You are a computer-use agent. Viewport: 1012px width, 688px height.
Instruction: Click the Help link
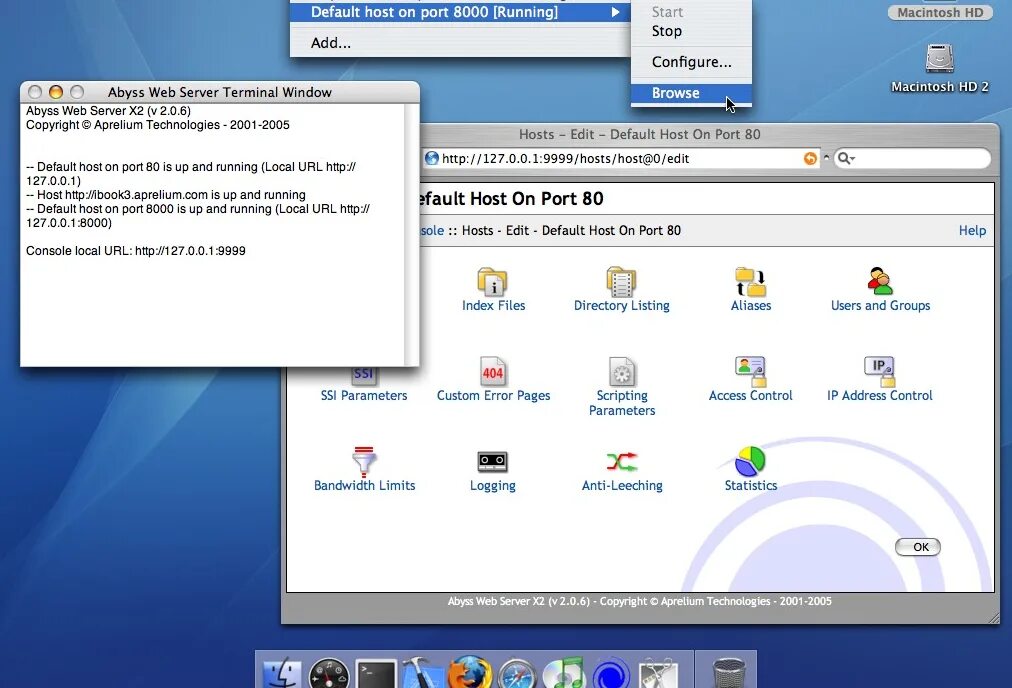tap(972, 230)
